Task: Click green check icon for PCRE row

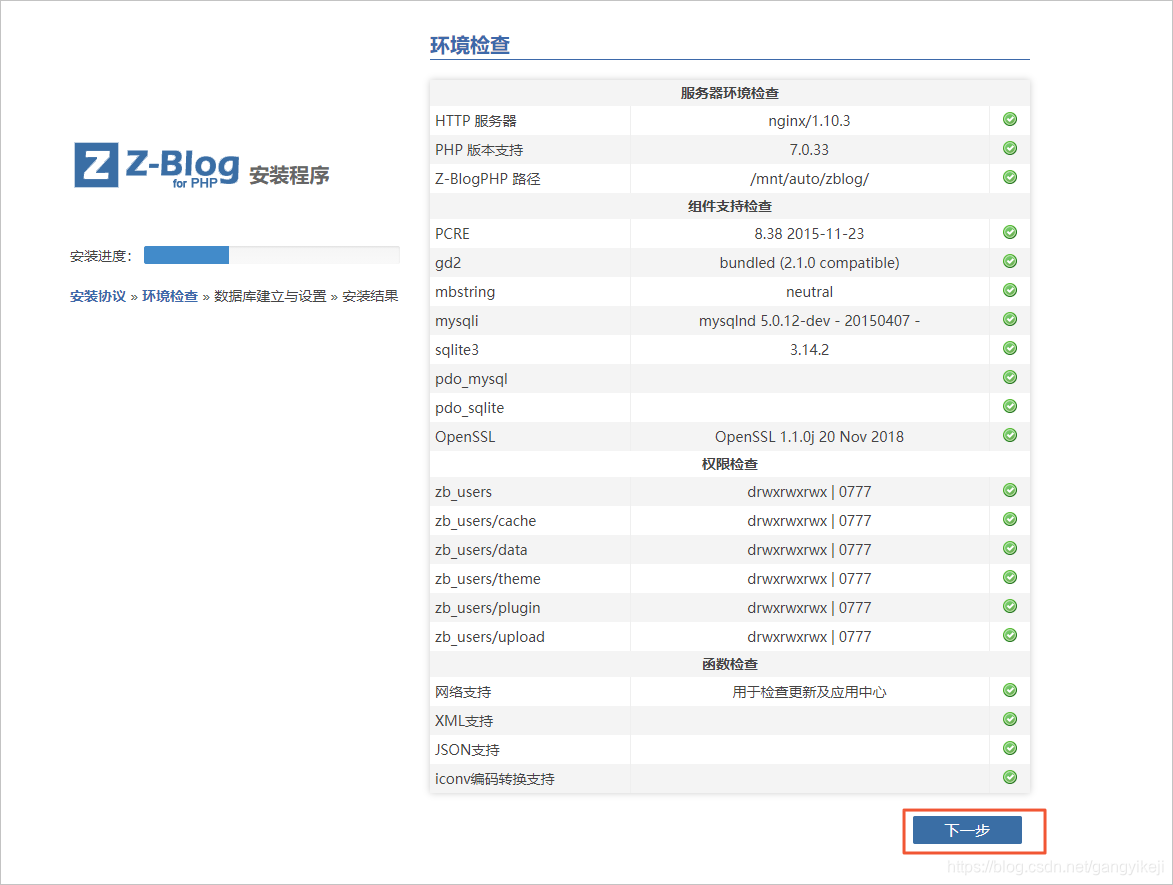Action: click(1010, 232)
